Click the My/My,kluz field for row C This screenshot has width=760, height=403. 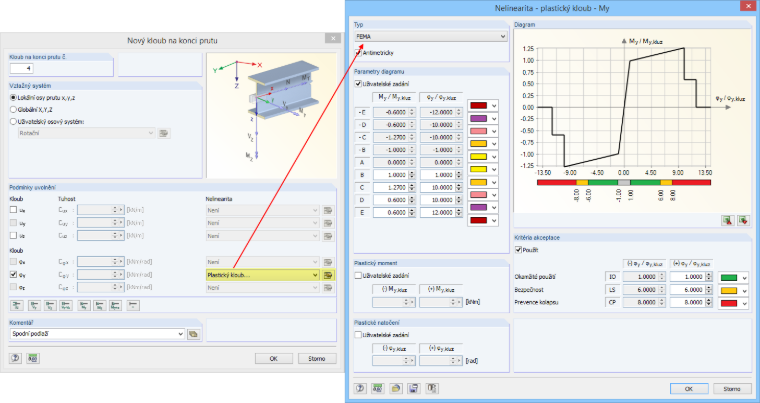click(394, 187)
